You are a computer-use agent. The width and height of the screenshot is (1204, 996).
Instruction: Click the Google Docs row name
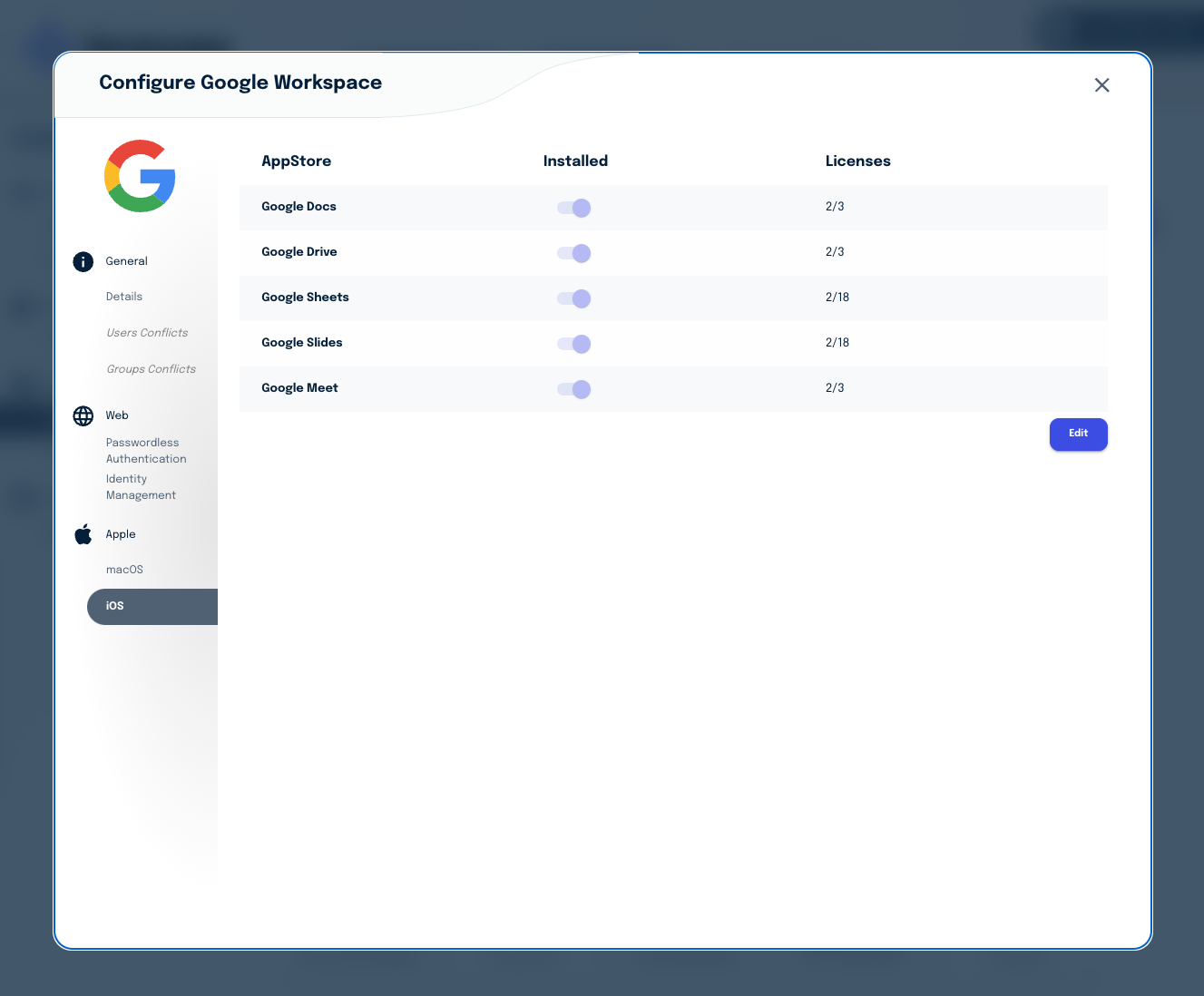pos(299,207)
